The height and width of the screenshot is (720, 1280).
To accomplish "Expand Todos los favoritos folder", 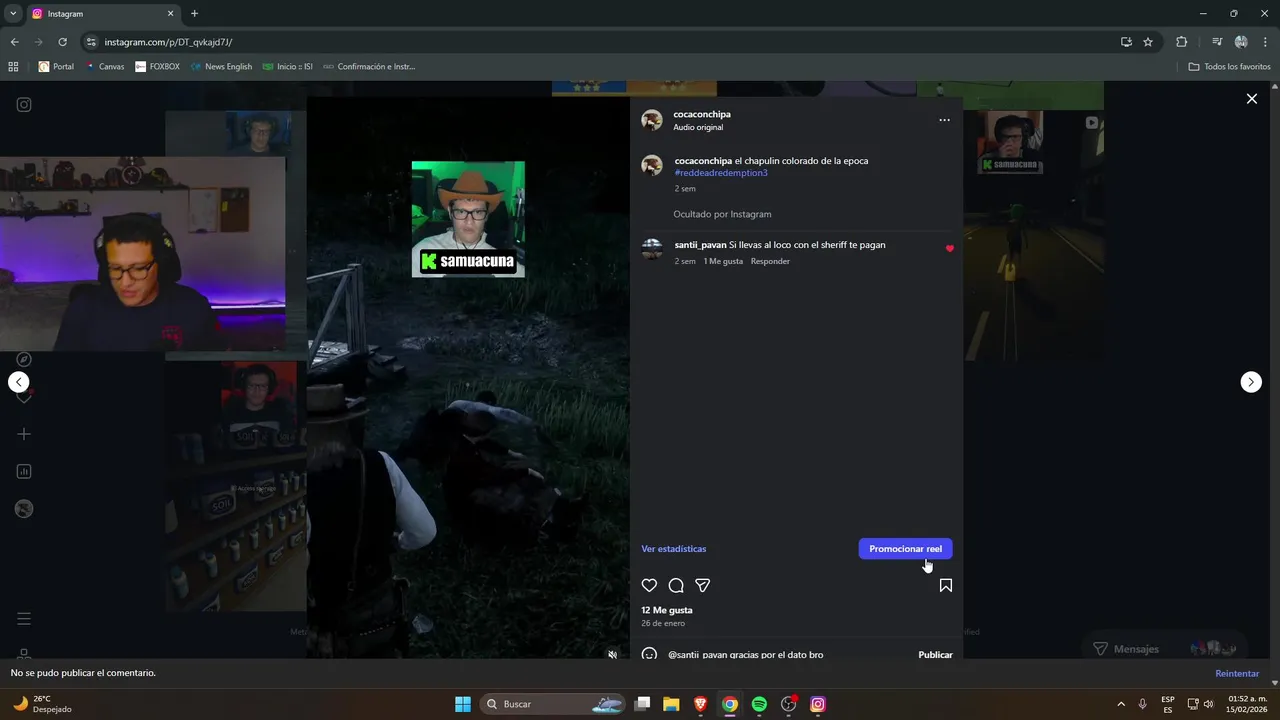I will point(1229,67).
